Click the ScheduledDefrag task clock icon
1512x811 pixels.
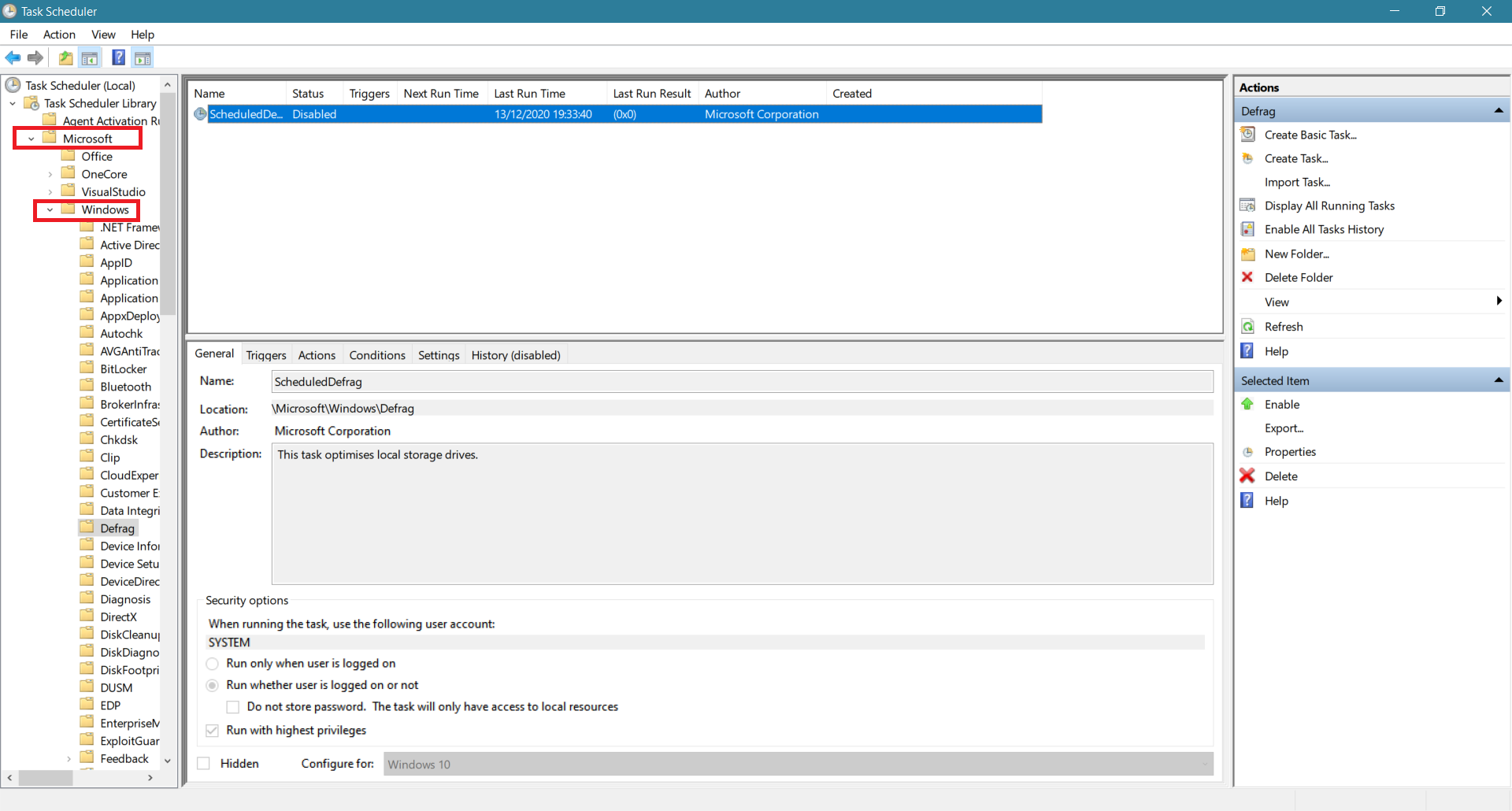click(201, 114)
